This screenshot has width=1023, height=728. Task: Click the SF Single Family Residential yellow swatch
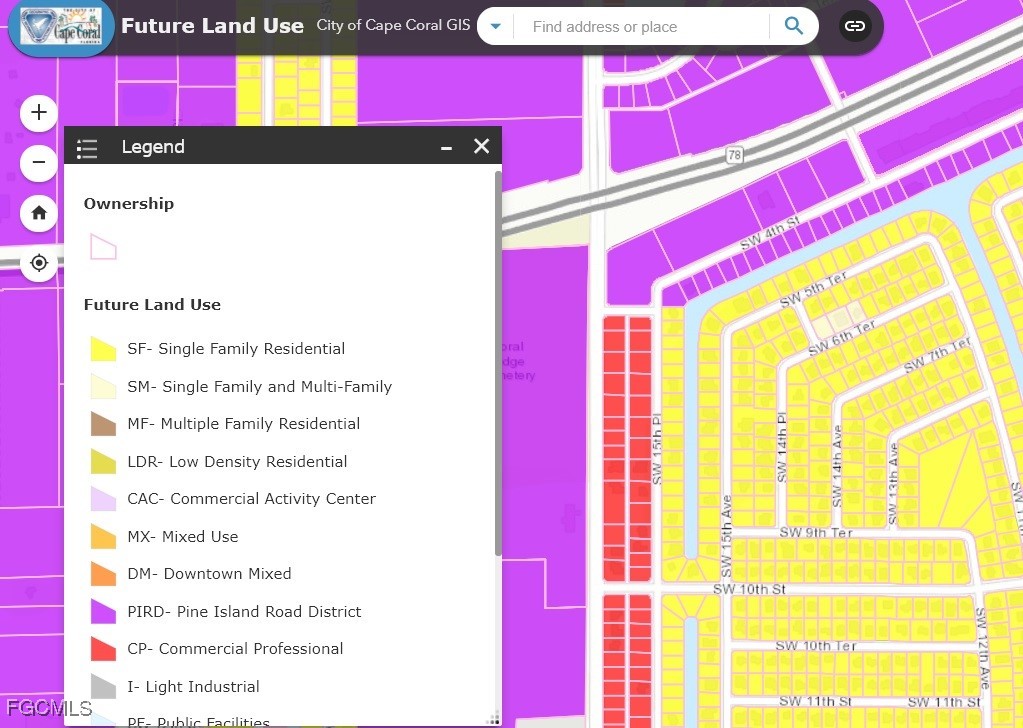[x=103, y=349]
